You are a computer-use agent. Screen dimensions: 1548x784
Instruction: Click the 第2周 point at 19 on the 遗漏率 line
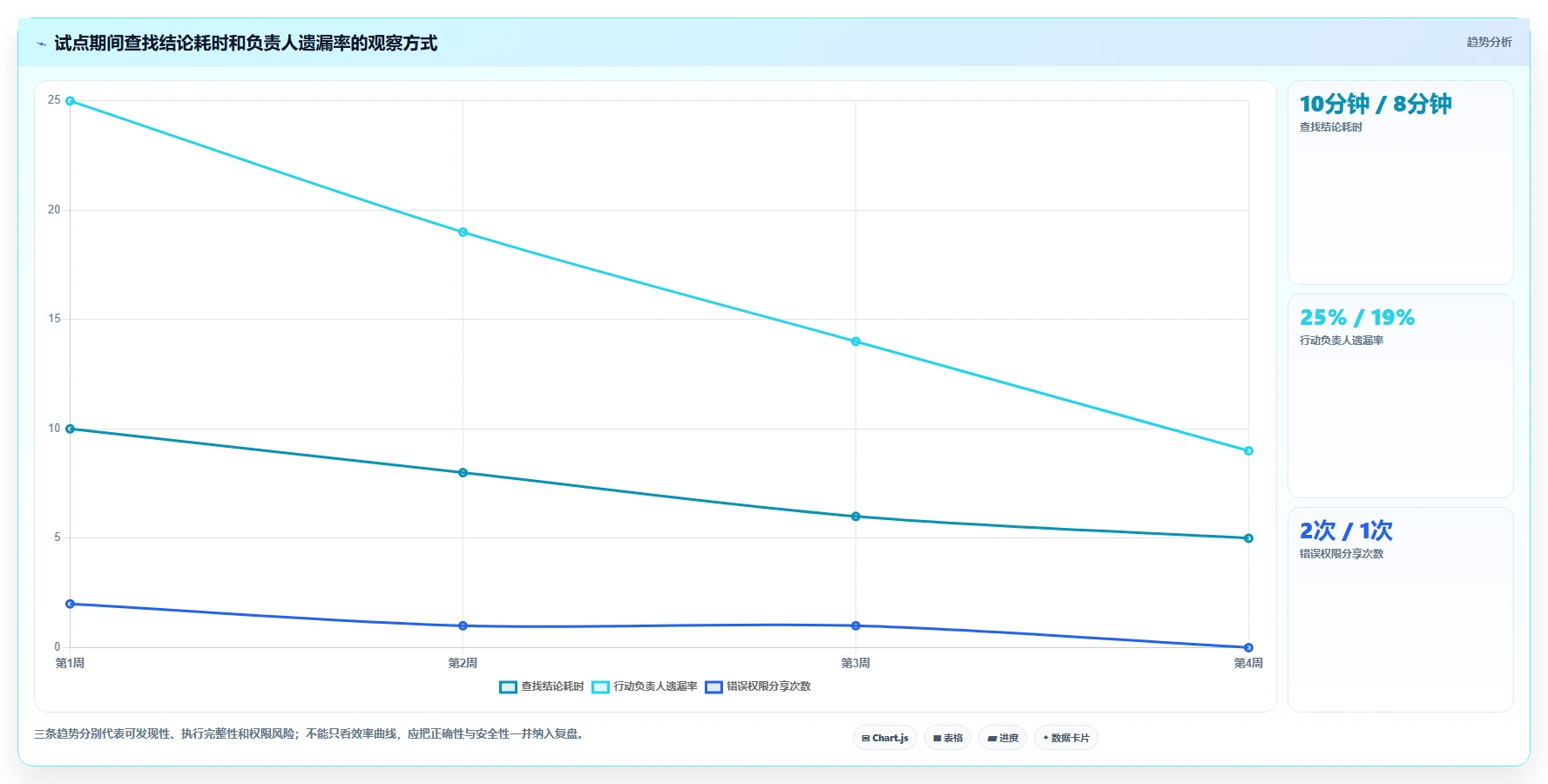(x=463, y=233)
